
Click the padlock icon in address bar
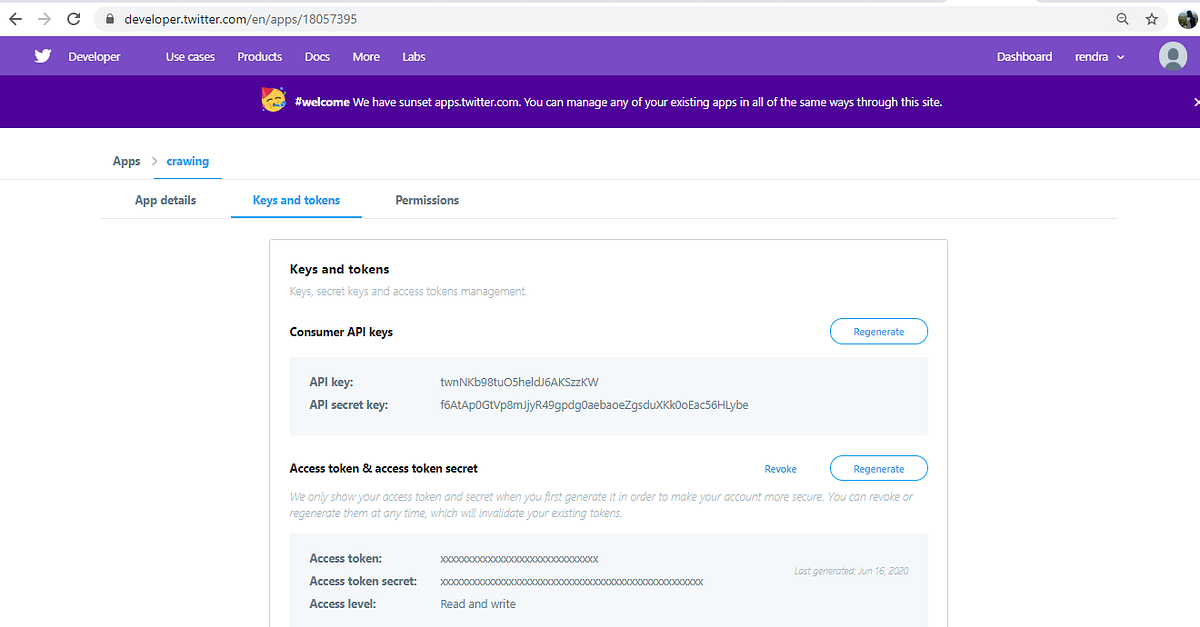tap(108, 17)
